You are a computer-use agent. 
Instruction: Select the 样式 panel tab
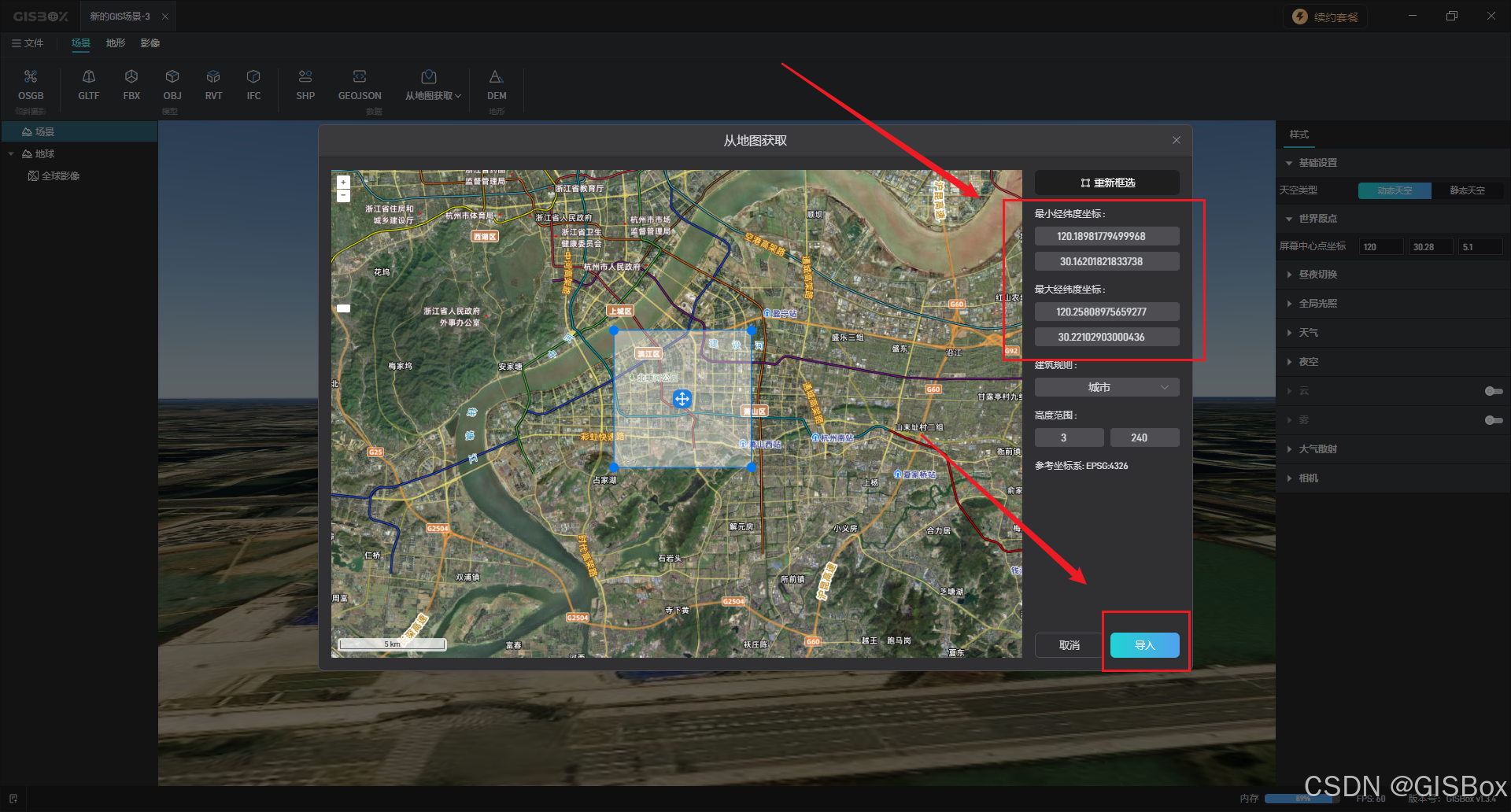pyautogui.click(x=1299, y=135)
